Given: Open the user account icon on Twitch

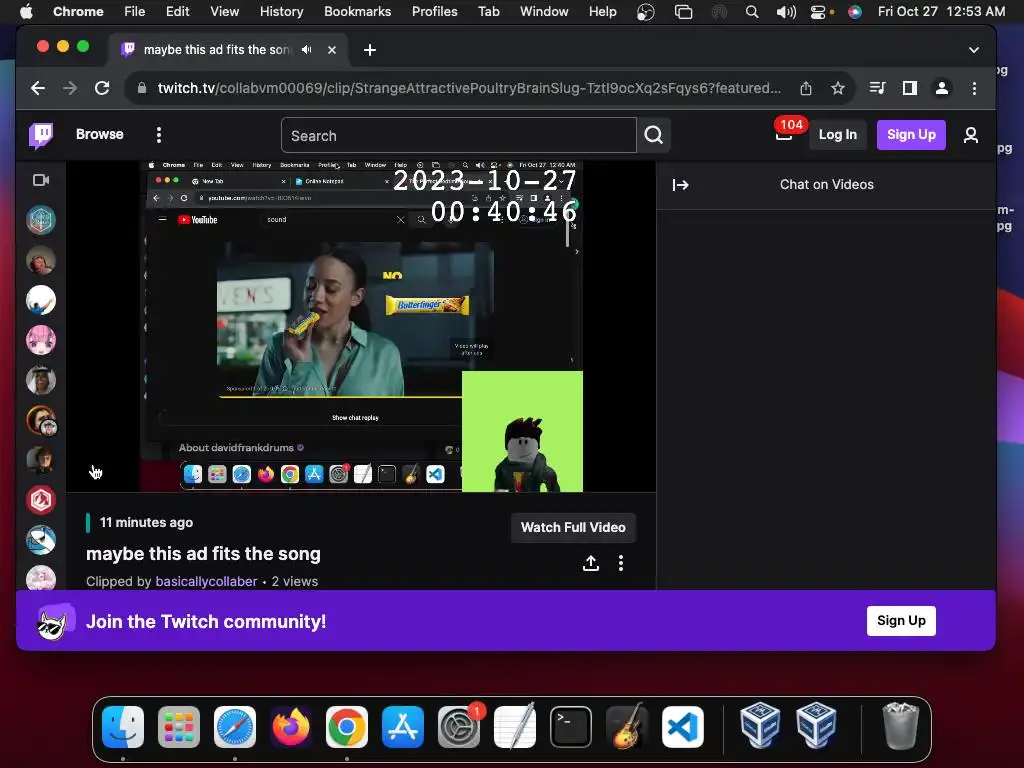Looking at the screenshot, I should tap(970, 135).
